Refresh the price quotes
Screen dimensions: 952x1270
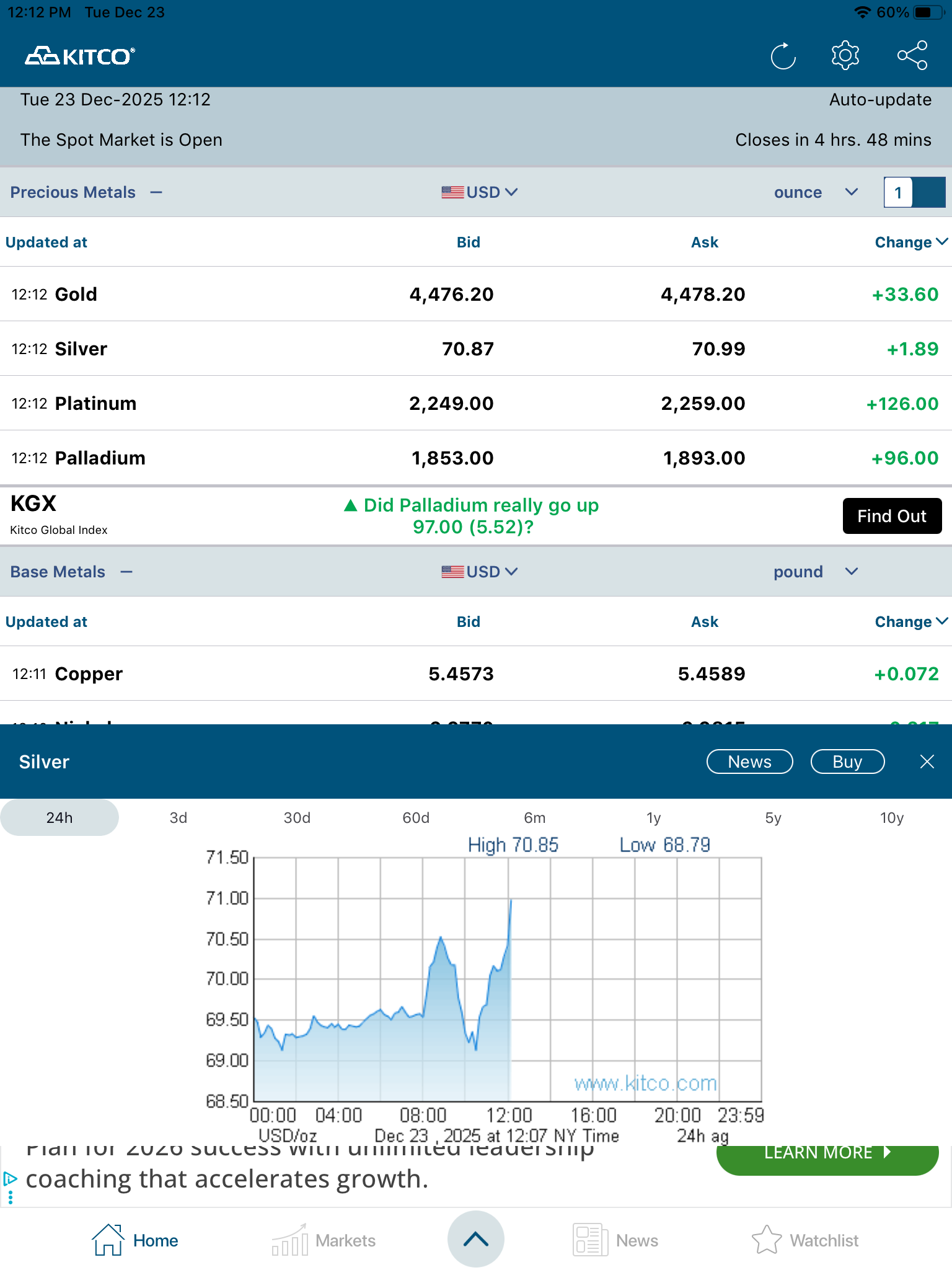[x=783, y=56]
